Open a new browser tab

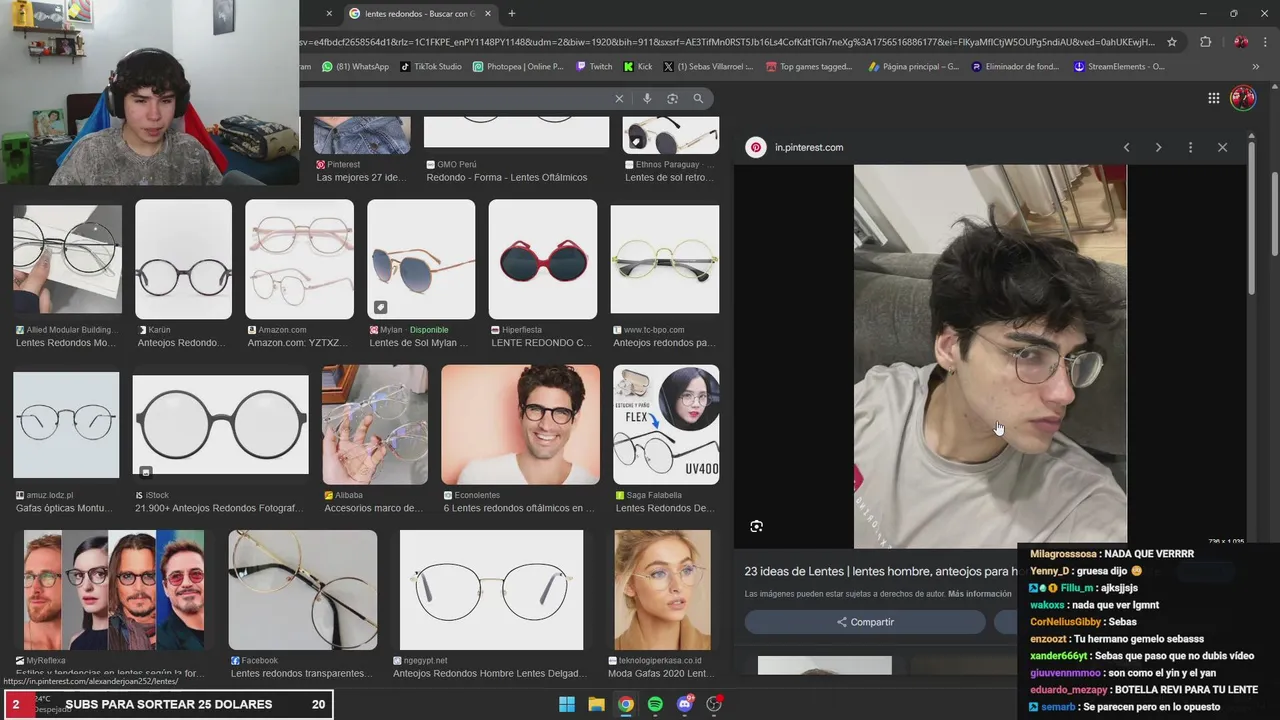tap(512, 13)
